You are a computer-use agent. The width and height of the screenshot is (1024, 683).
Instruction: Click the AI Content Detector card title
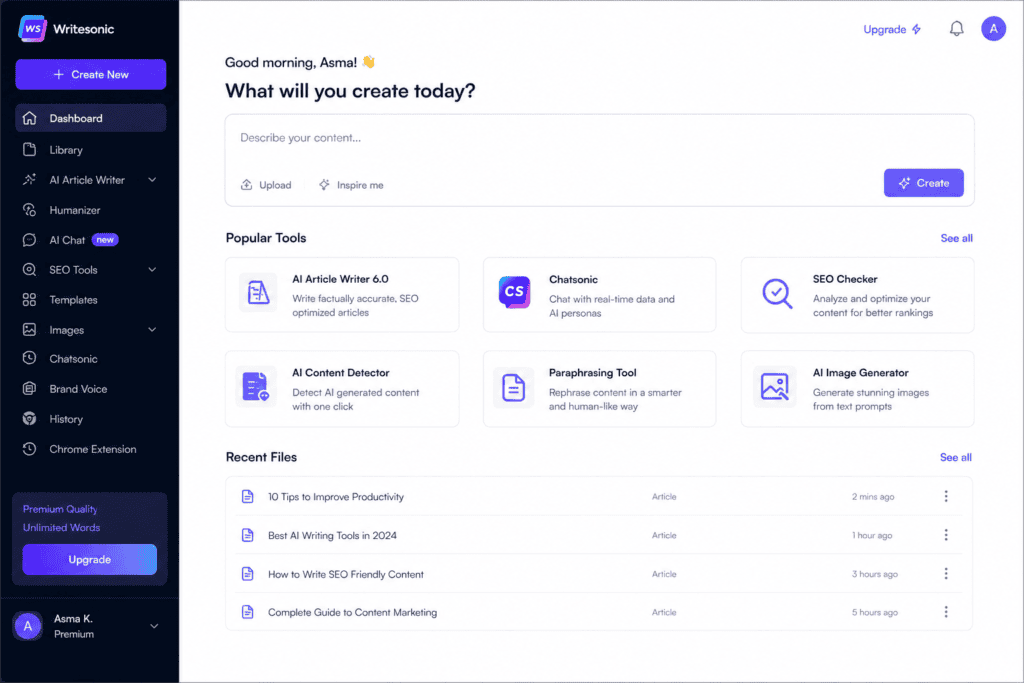[x=341, y=372]
